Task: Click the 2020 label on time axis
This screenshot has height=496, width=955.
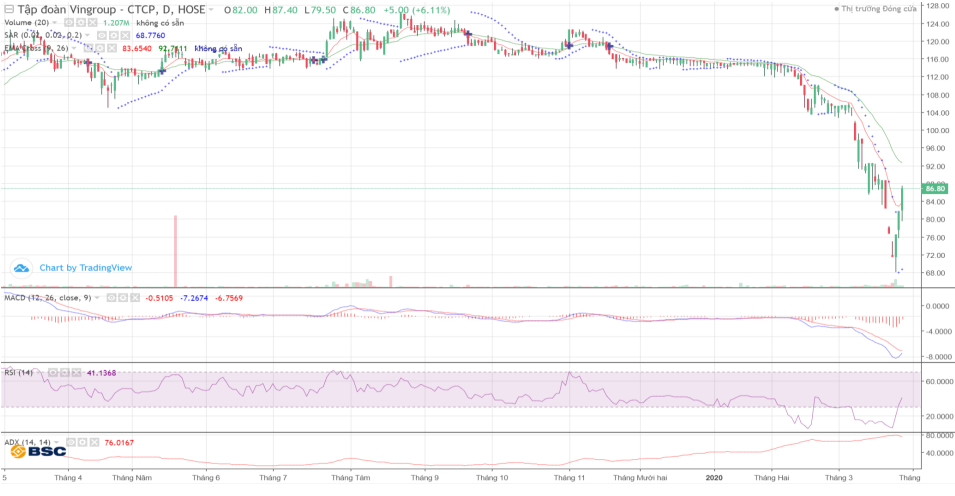Action: 714,478
